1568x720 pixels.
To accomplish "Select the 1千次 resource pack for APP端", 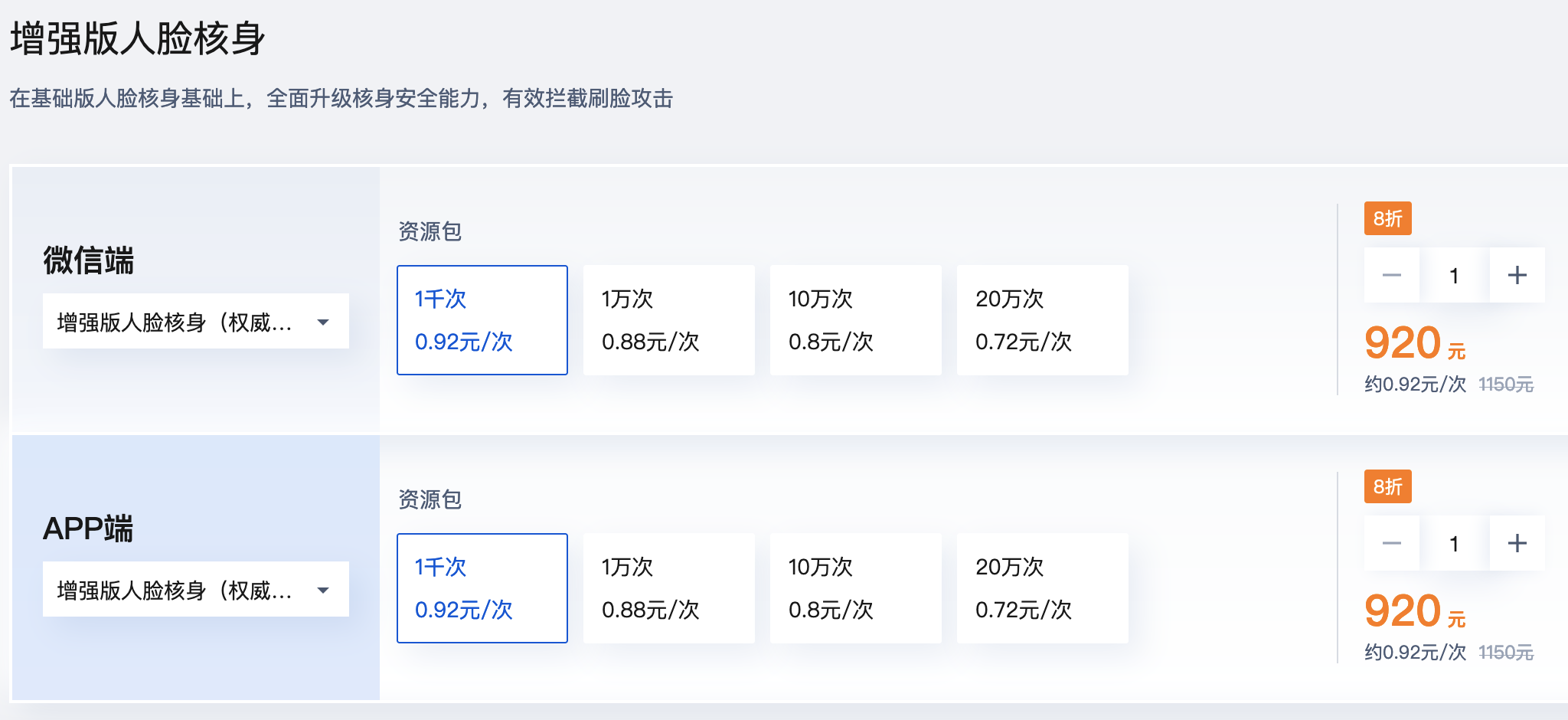I will click(482, 588).
